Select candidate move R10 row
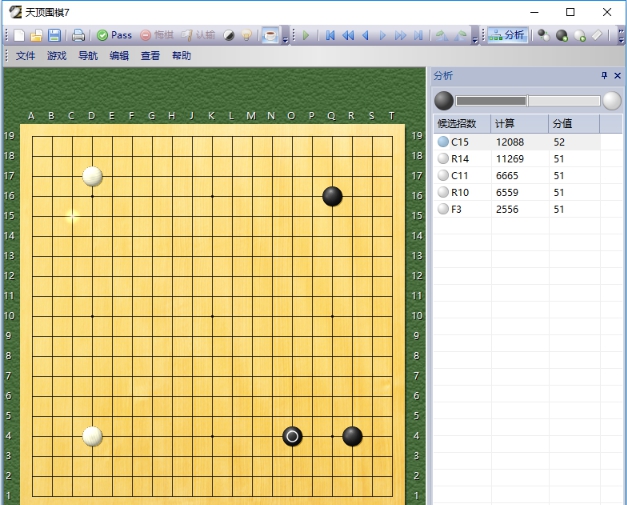 point(517,192)
